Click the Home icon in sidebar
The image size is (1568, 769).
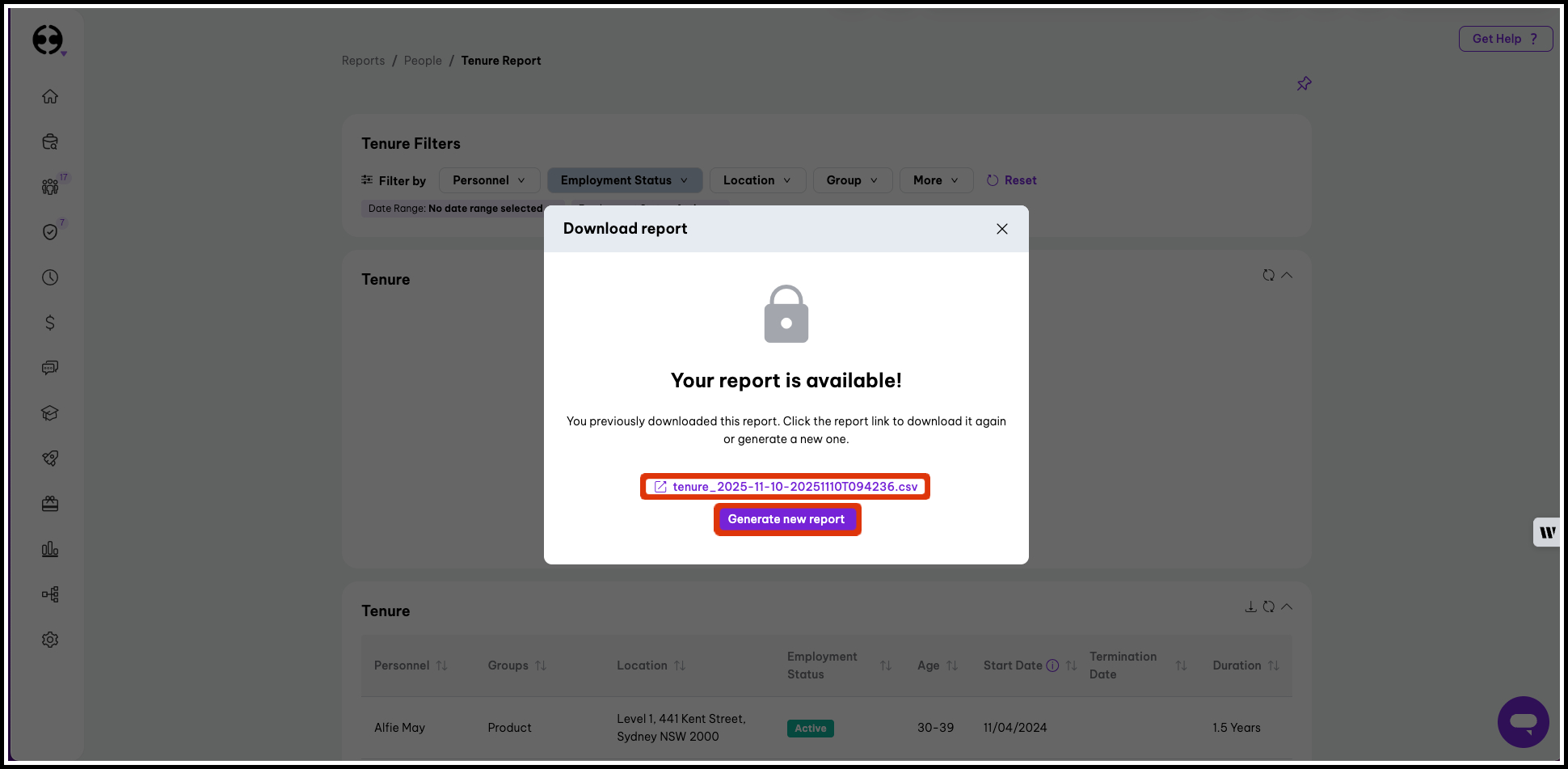(50, 96)
